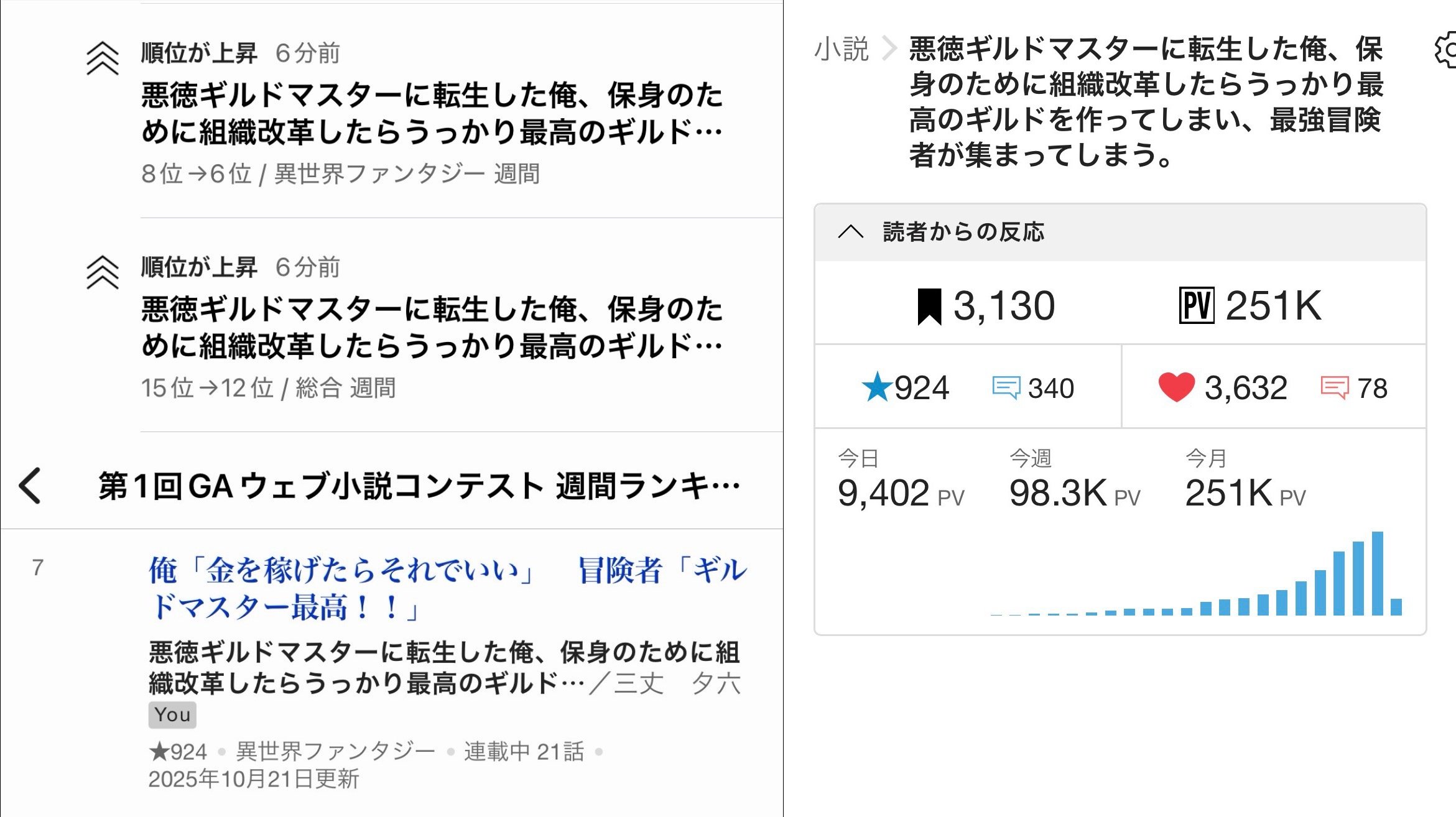The image size is (1456, 817).
Task: Click the rank-up arrows icon for 異世界ファンタジー notification
Action: pos(103,59)
